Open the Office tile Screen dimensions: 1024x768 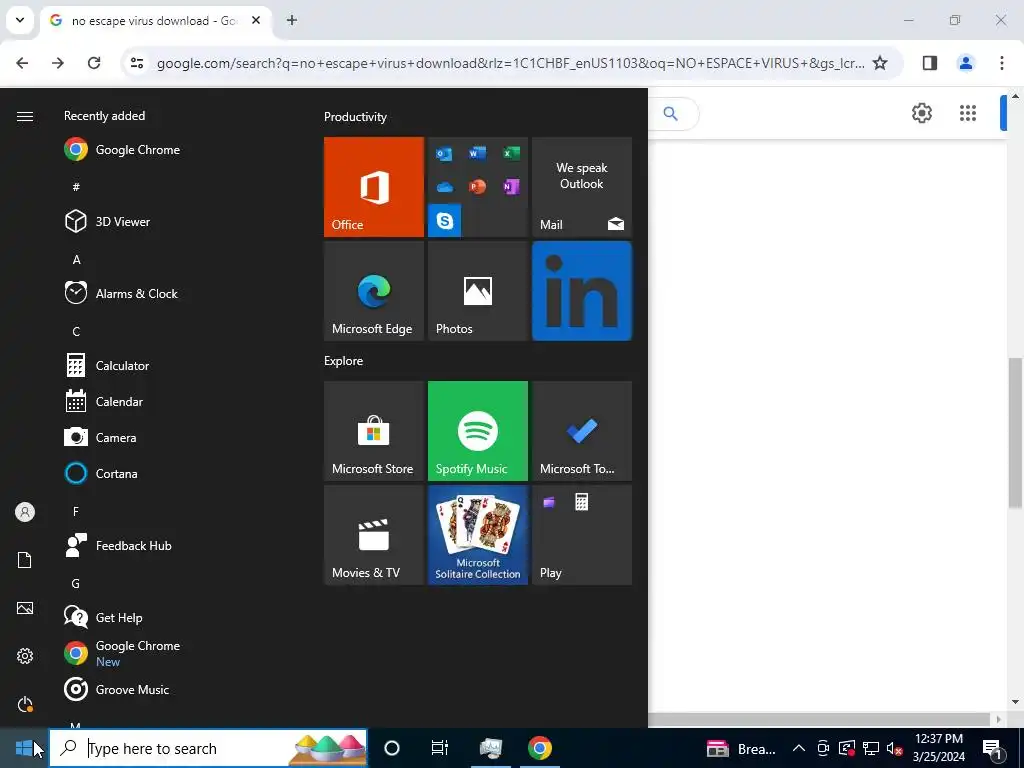tap(374, 187)
